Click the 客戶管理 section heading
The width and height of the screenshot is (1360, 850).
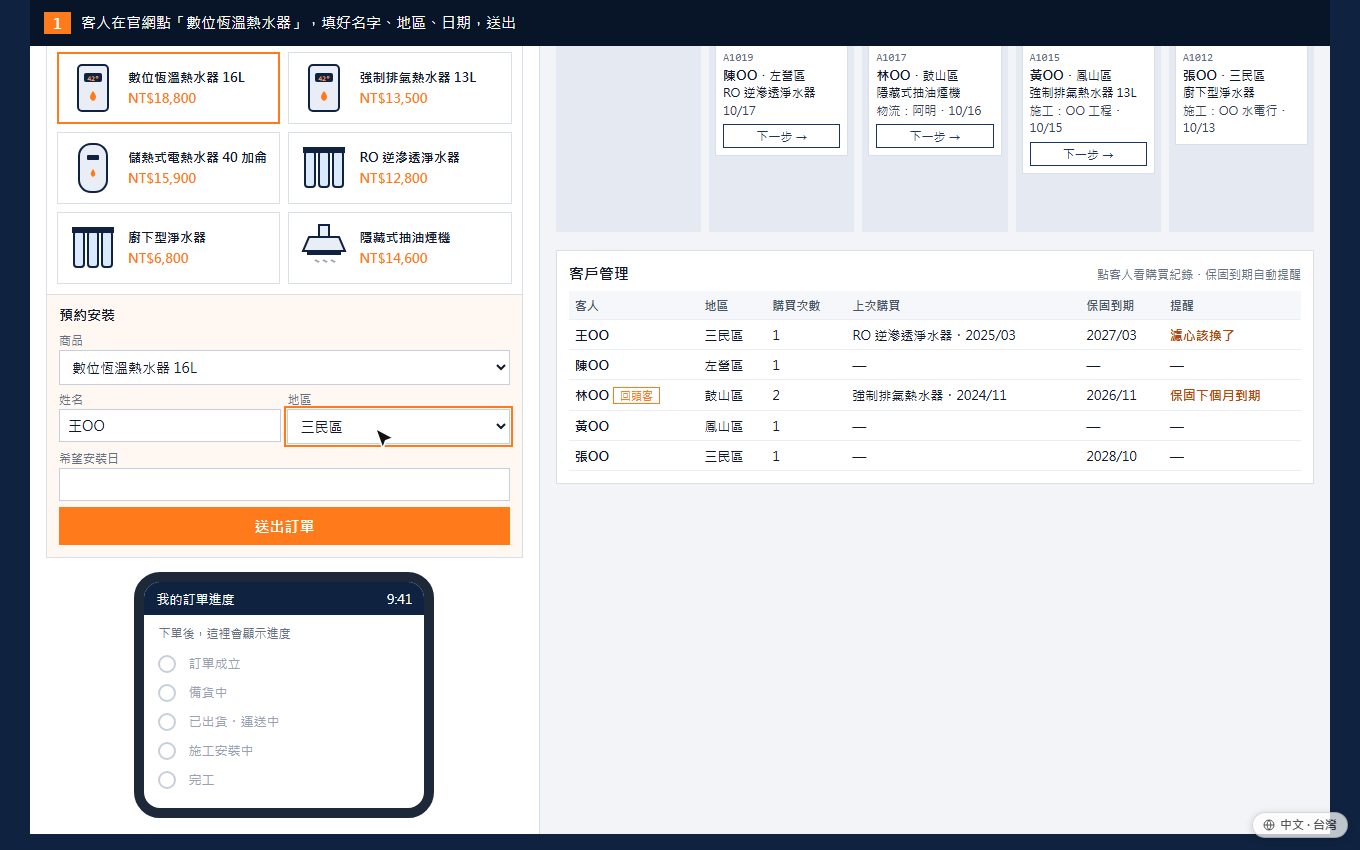(599, 274)
